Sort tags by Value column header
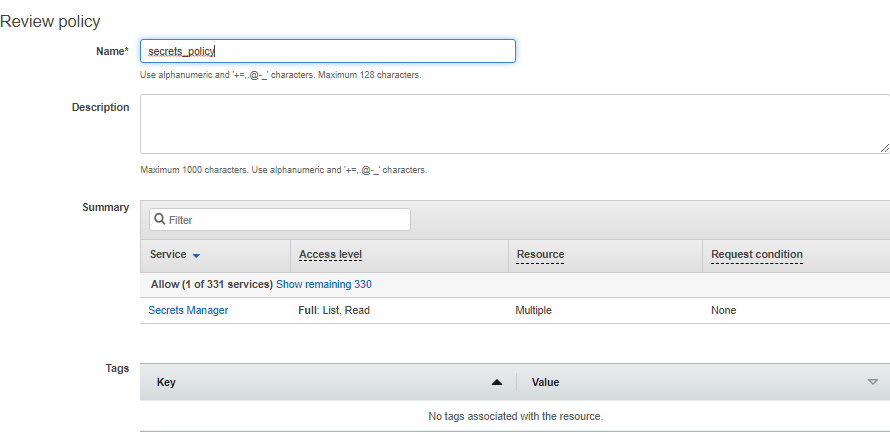Screen dimensions: 890x446 point(545,382)
